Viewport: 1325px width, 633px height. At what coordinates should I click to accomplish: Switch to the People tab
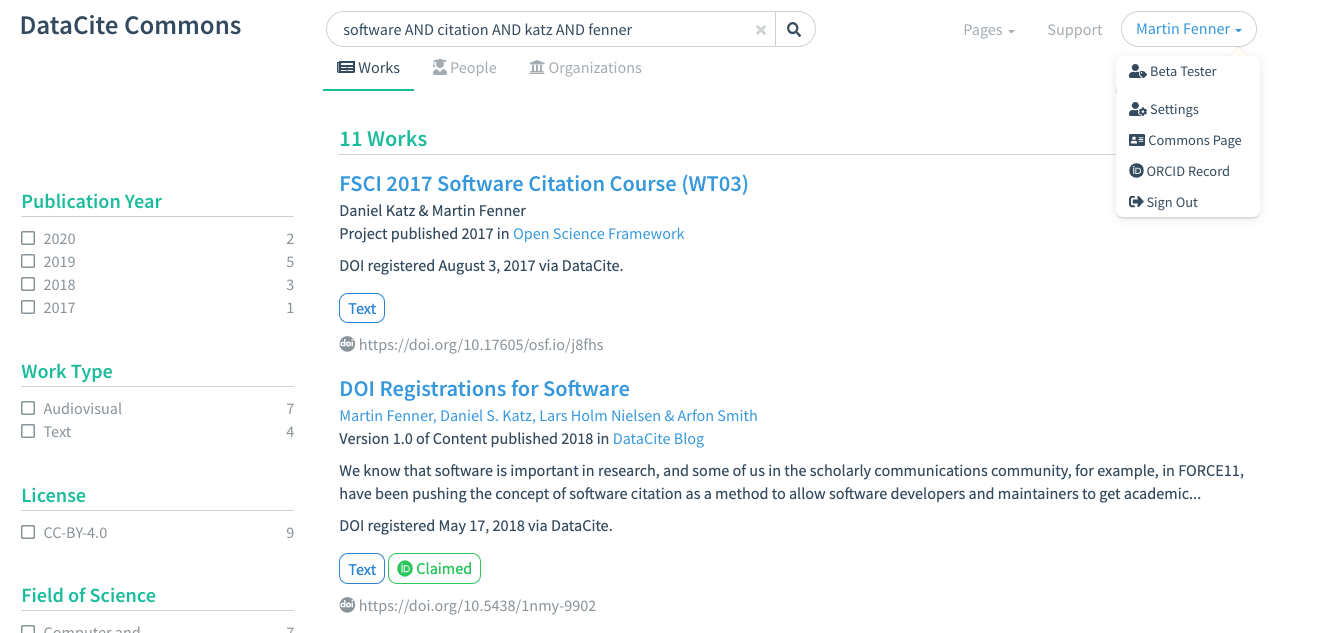point(464,68)
